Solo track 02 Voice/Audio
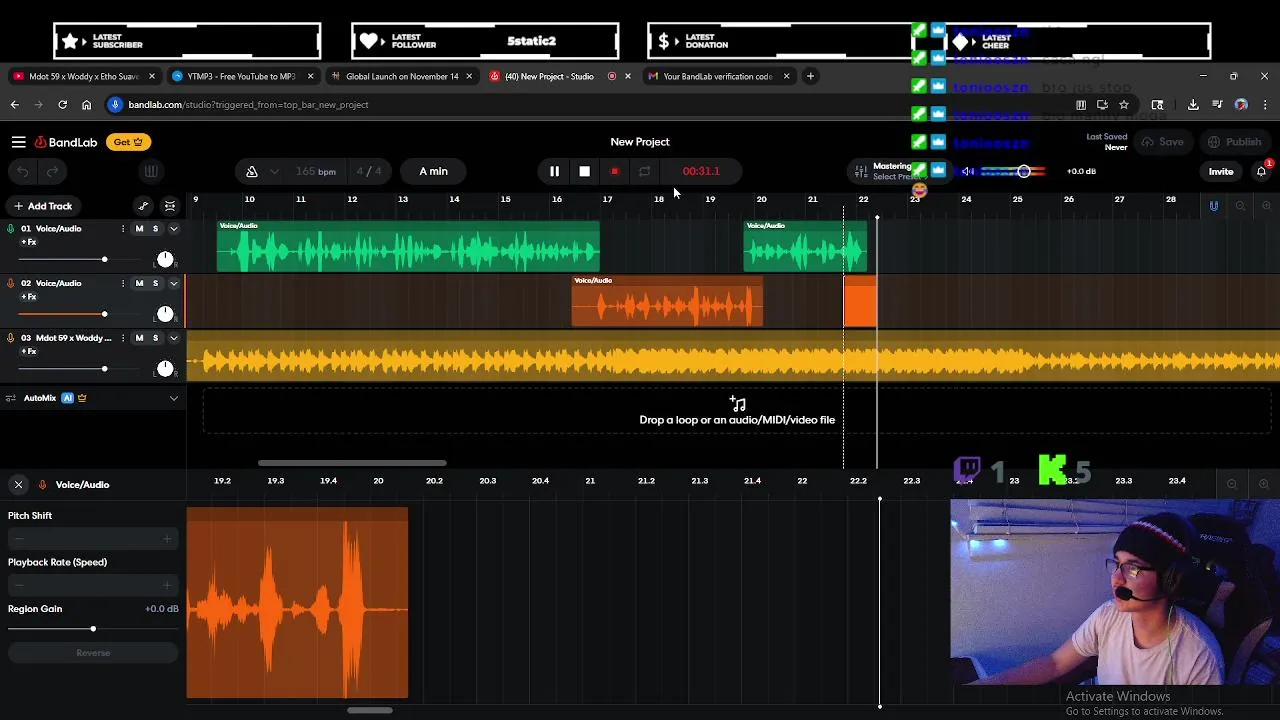Image resolution: width=1280 pixels, height=720 pixels. click(155, 283)
